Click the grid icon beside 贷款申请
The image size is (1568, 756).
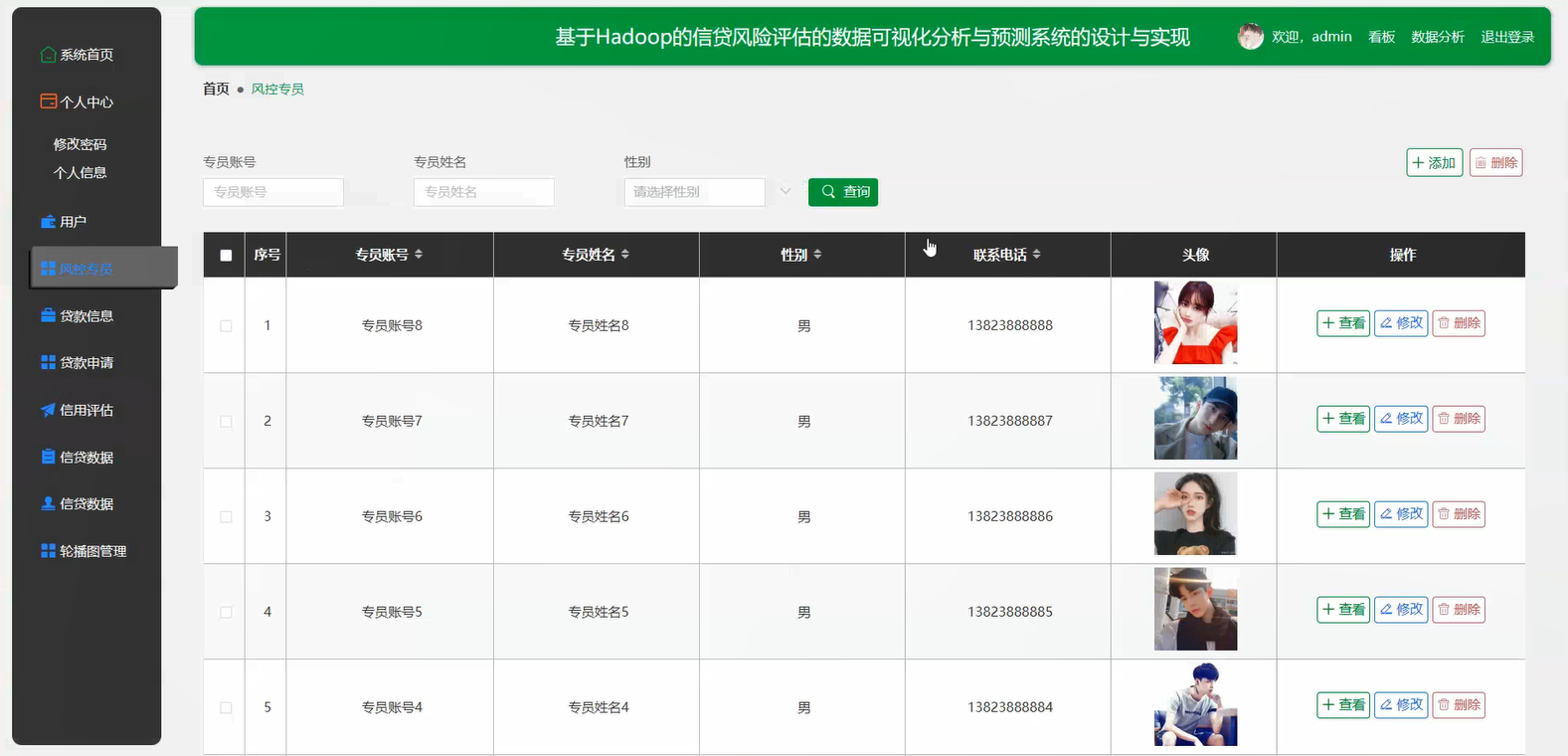coord(48,362)
